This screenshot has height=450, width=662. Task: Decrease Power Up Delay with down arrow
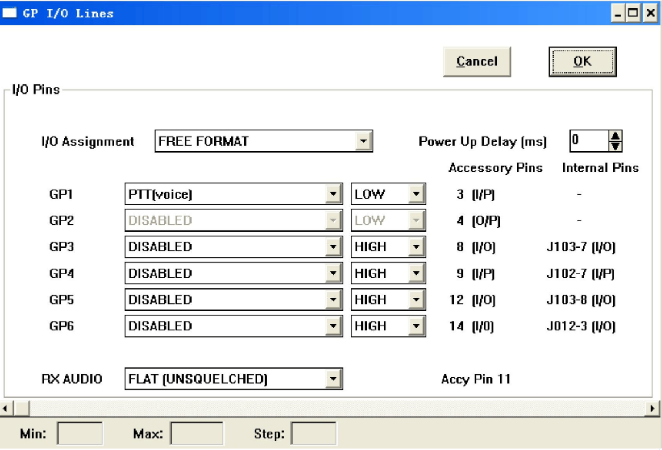(x=615, y=146)
